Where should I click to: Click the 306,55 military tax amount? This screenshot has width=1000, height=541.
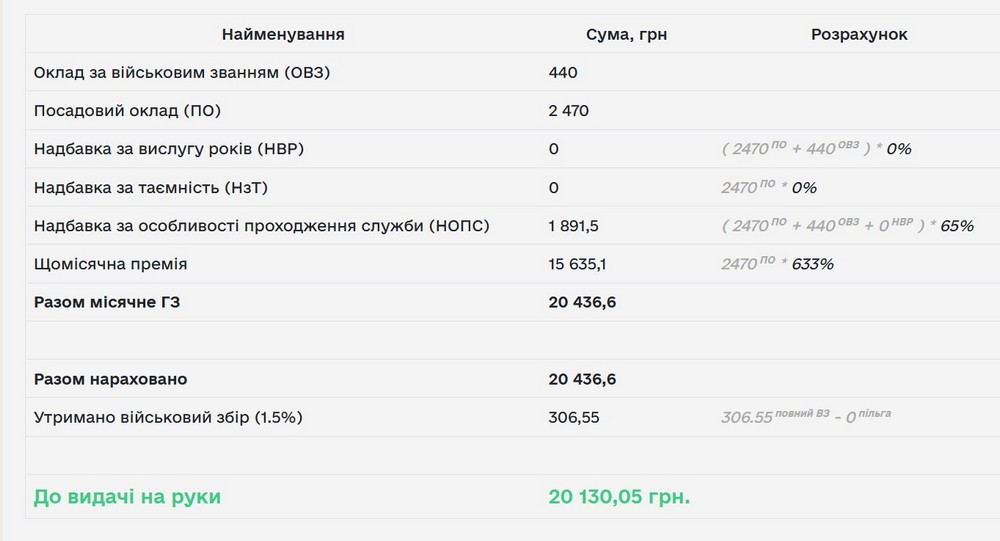pos(574,417)
